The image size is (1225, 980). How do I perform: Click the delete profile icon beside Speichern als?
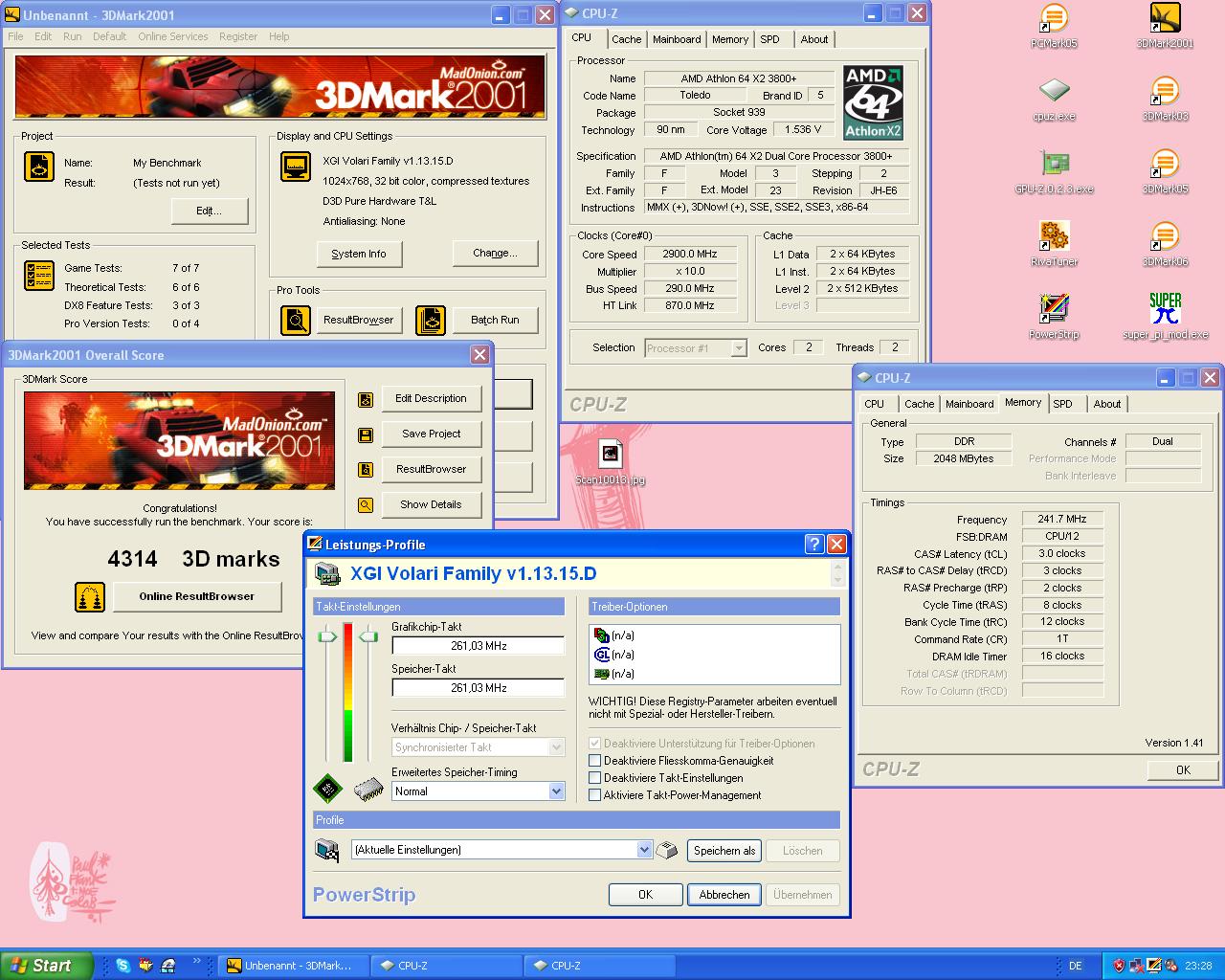(x=667, y=850)
